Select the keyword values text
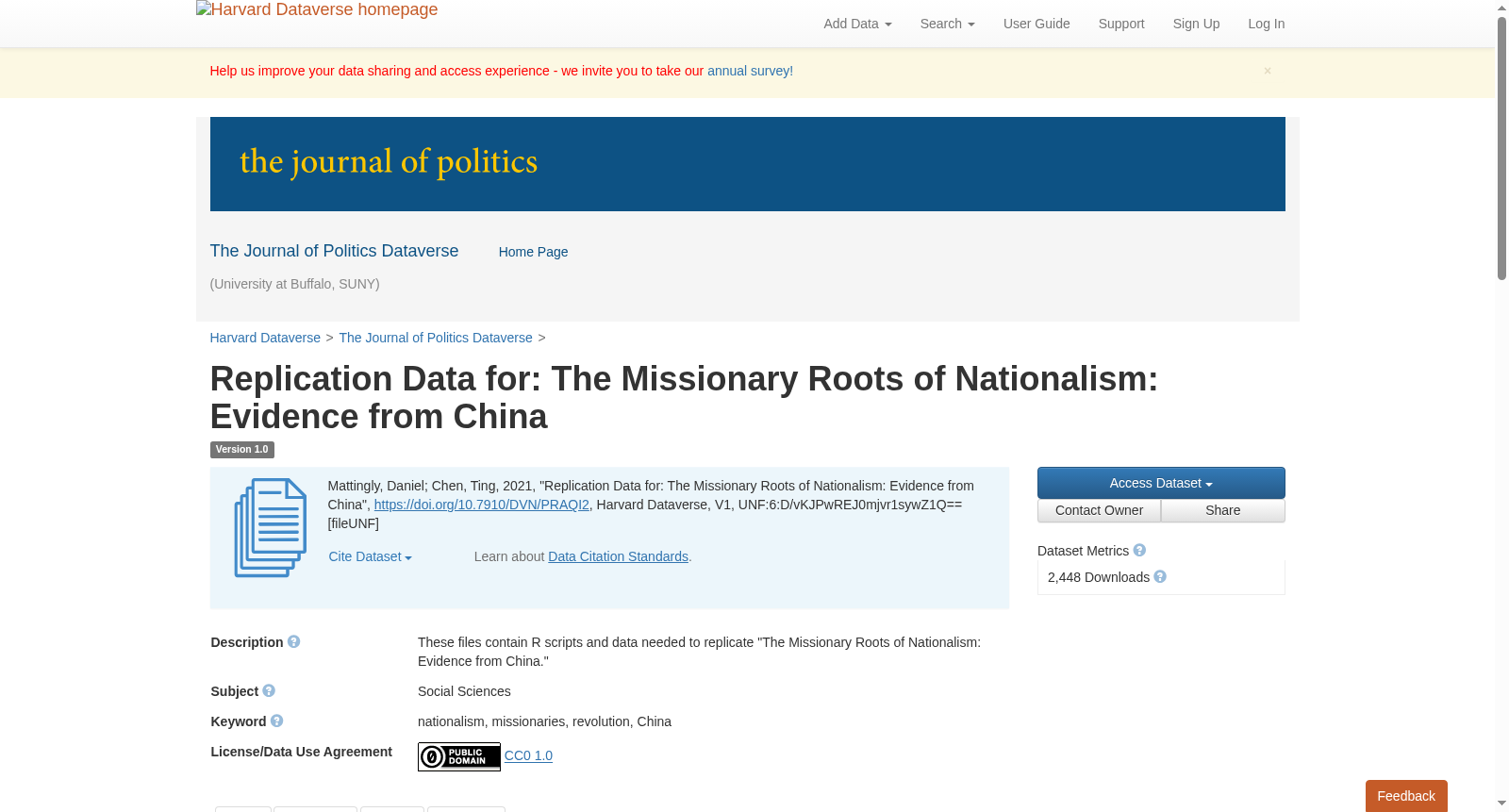 (x=544, y=721)
